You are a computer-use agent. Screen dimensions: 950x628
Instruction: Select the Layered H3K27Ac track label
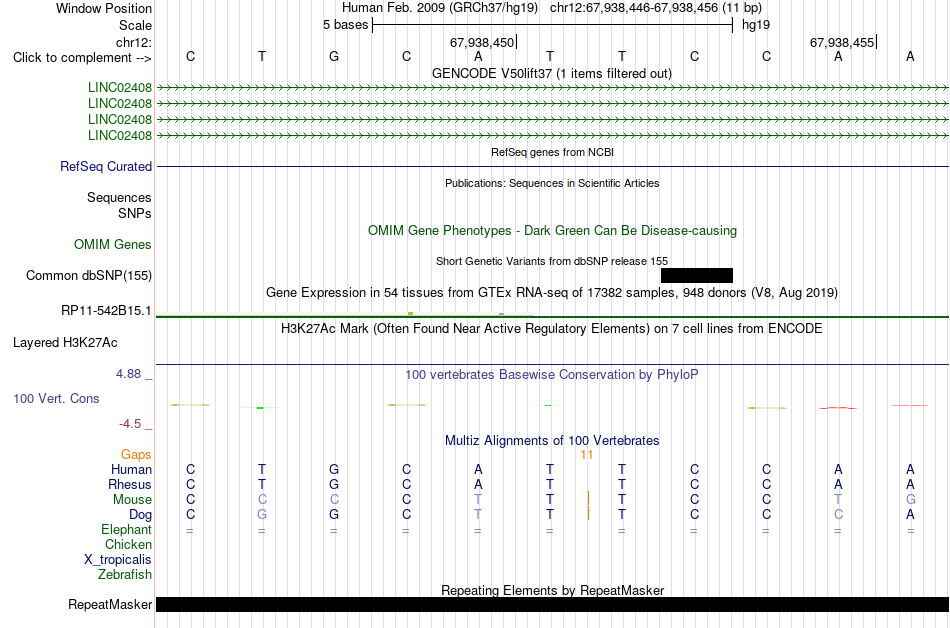(65, 343)
